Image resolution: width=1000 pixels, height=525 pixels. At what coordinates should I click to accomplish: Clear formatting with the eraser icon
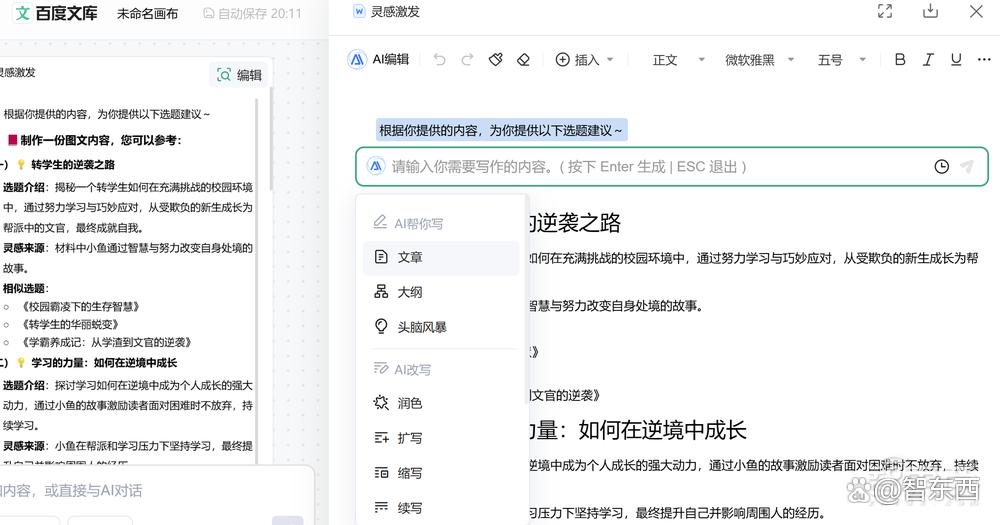(524, 59)
